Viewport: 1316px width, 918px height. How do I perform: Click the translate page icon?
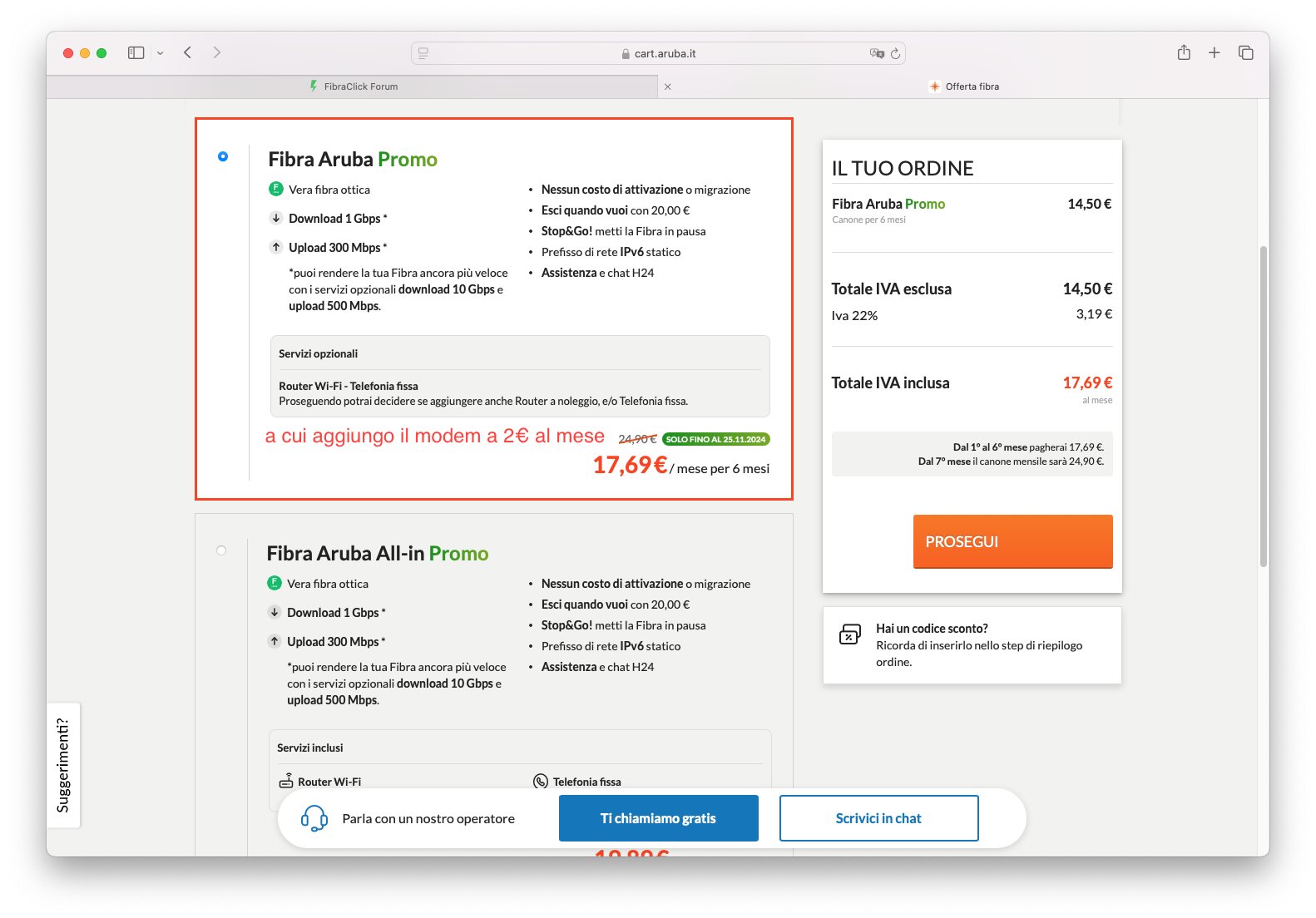click(877, 53)
